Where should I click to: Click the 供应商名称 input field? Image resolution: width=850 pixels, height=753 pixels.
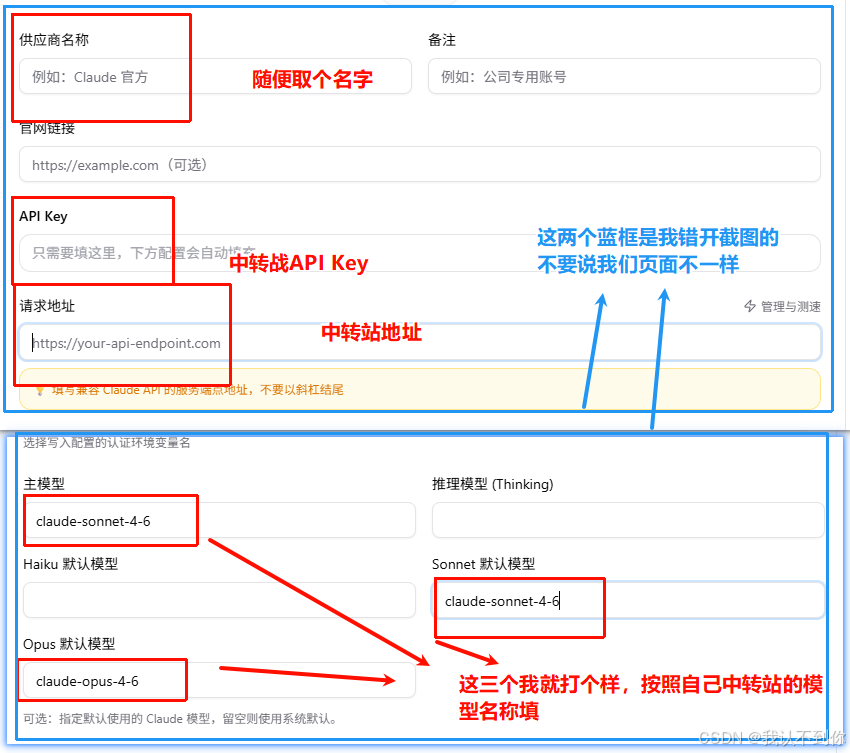pos(215,76)
